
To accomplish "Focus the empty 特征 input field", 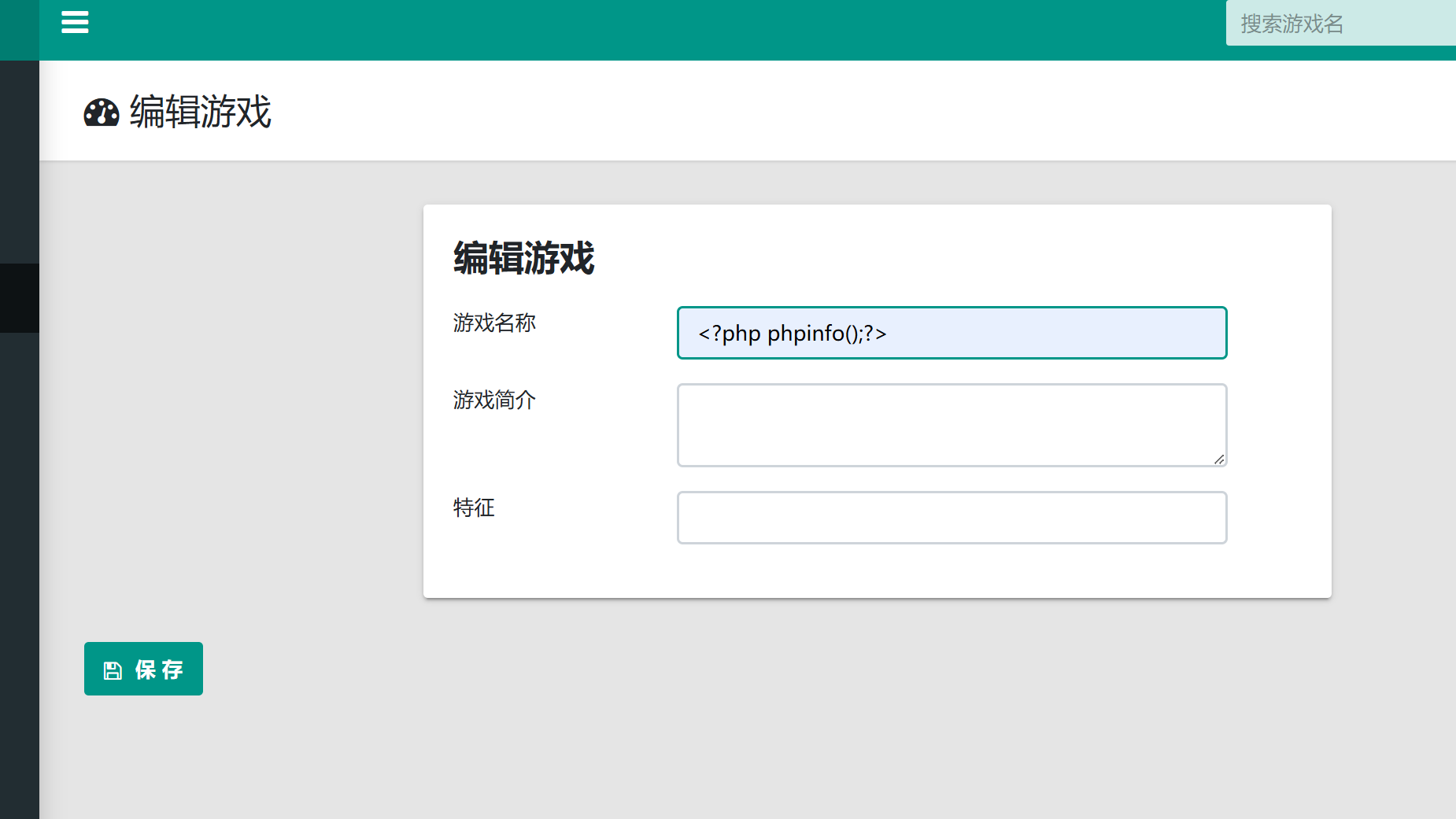I will 951,518.
